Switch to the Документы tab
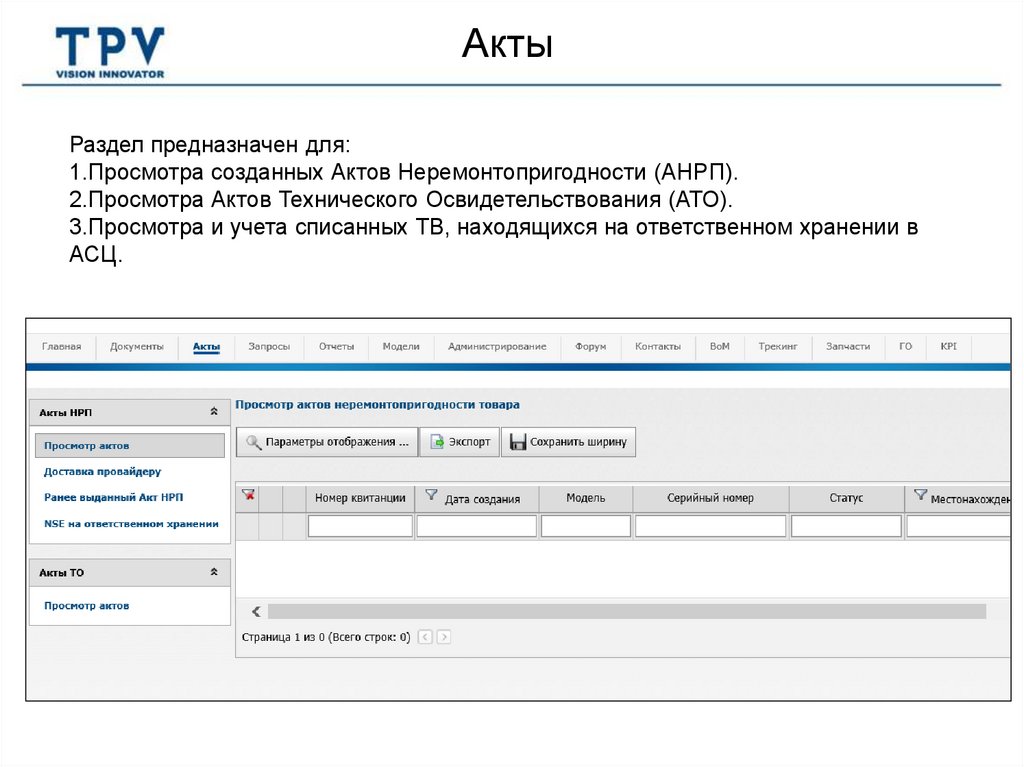 coord(139,345)
